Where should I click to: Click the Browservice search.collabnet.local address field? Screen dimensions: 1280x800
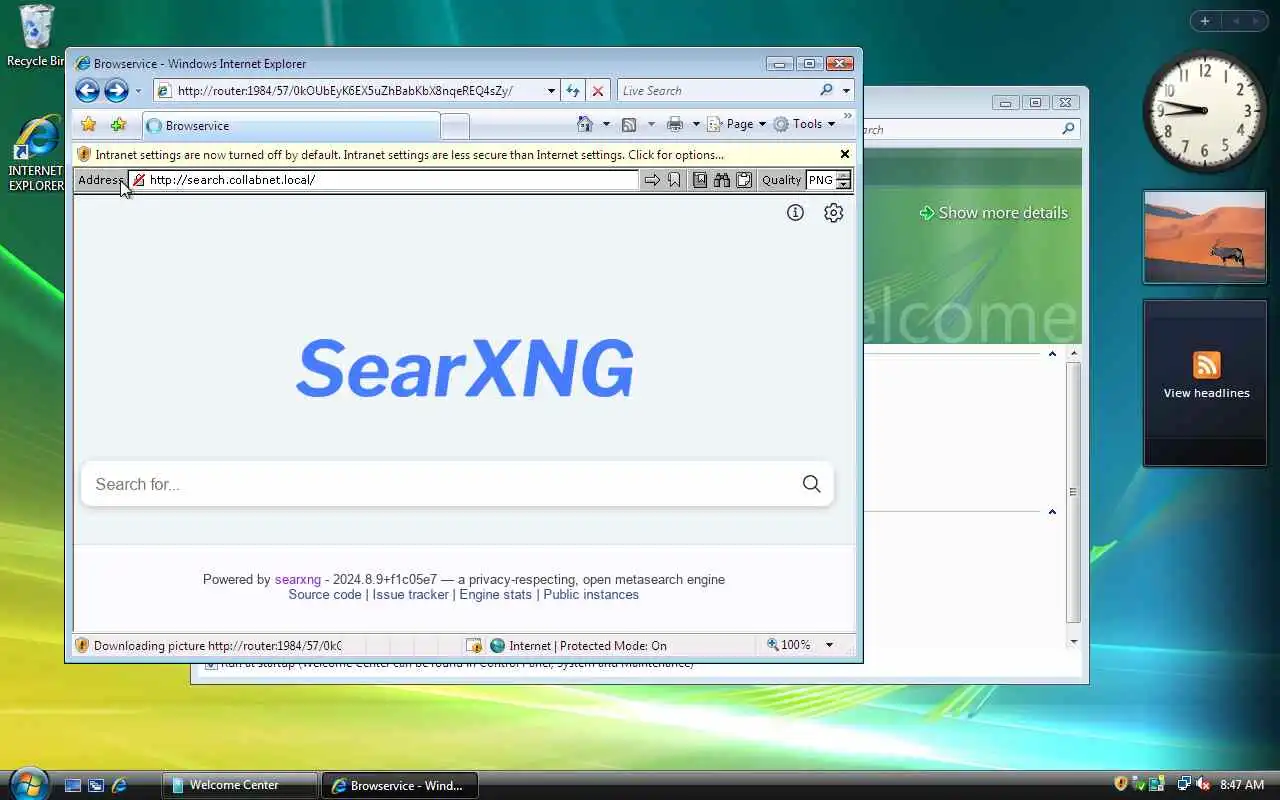(384, 180)
